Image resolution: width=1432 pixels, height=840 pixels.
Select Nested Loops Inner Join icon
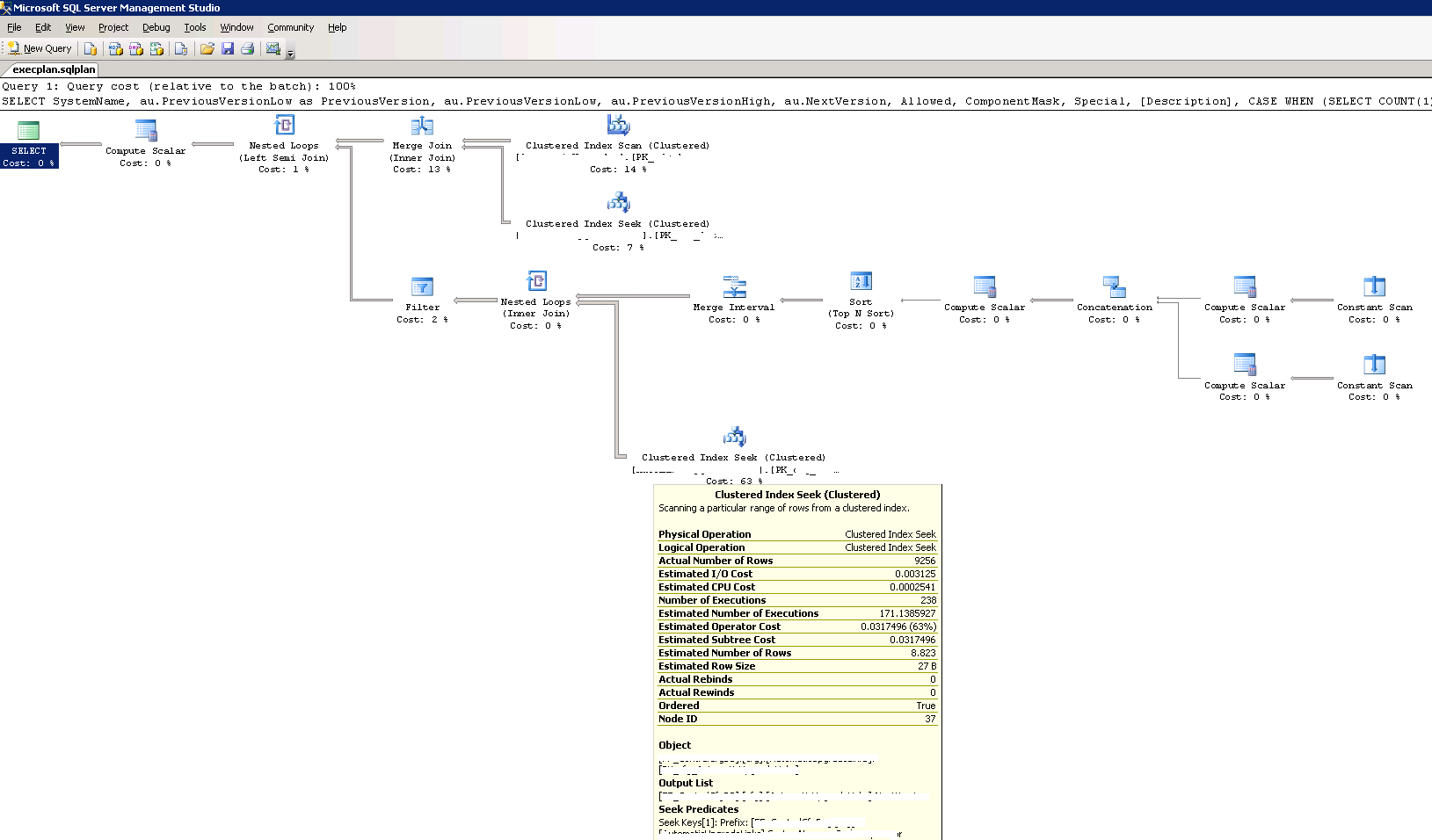tap(536, 281)
